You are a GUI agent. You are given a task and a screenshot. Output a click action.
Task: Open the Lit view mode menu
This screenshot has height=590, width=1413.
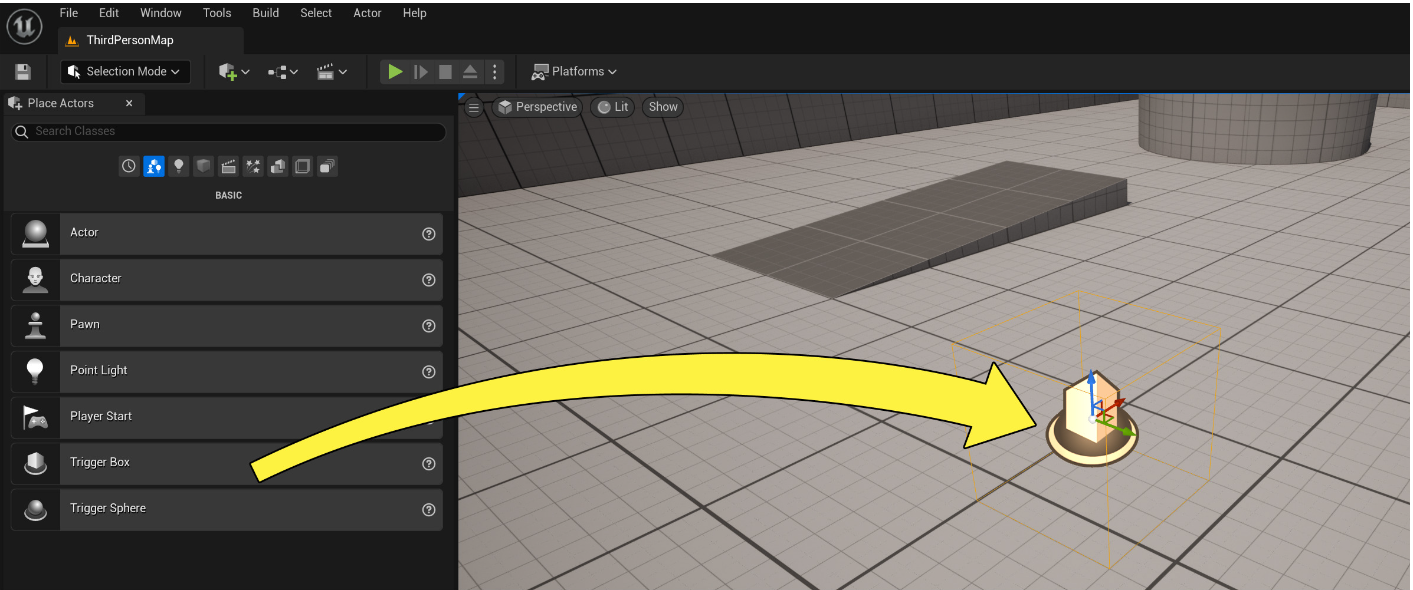[x=612, y=107]
